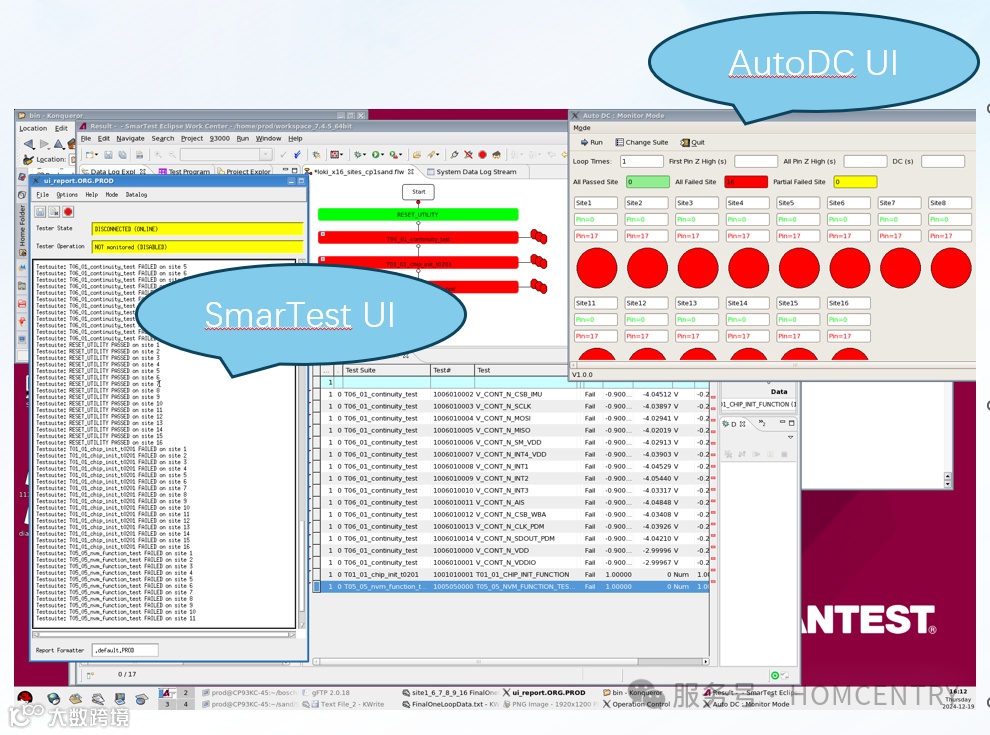Select the loki_x16_sites_cp1sand.flw tab
Viewport: 990px width, 735px height.
(x=360, y=172)
